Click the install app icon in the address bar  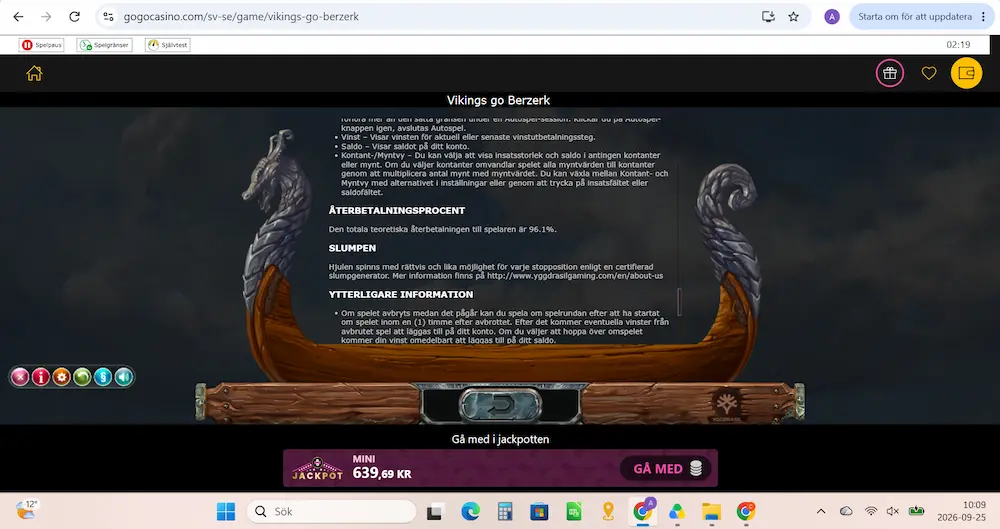click(x=768, y=17)
